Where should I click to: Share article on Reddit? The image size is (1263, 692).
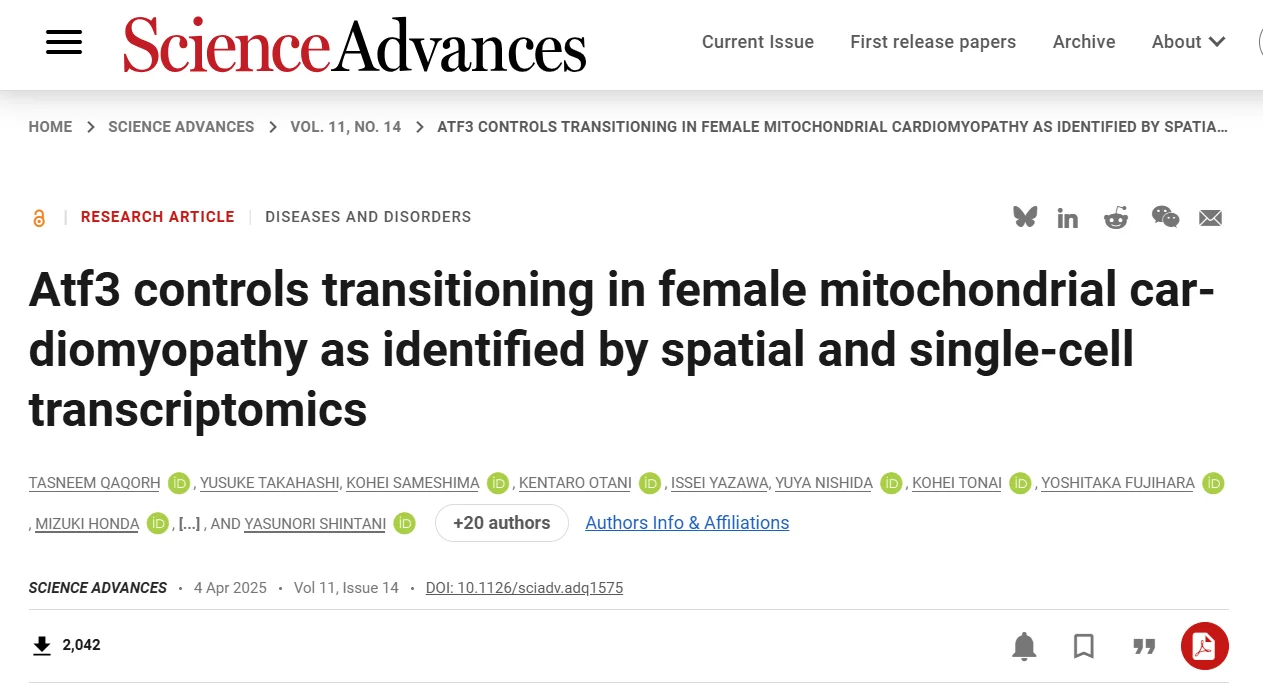(x=1116, y=217)
